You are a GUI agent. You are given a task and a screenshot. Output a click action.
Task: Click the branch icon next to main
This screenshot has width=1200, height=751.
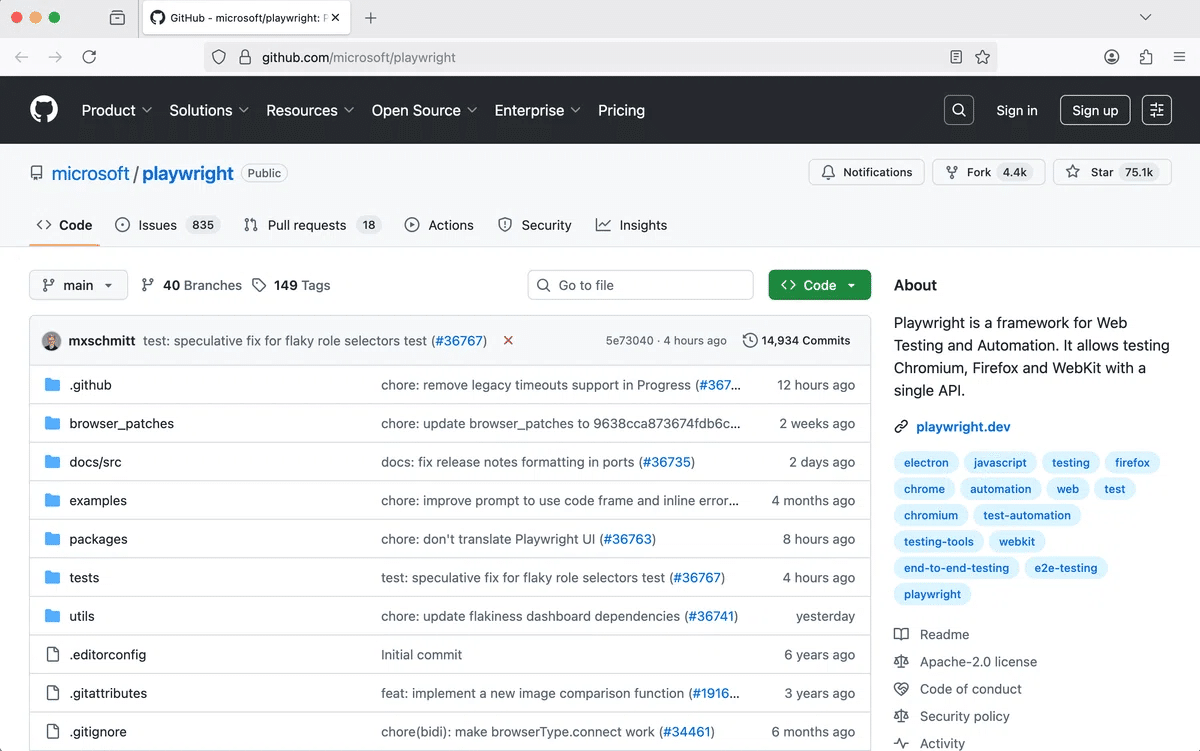click(x=48, y=285)
